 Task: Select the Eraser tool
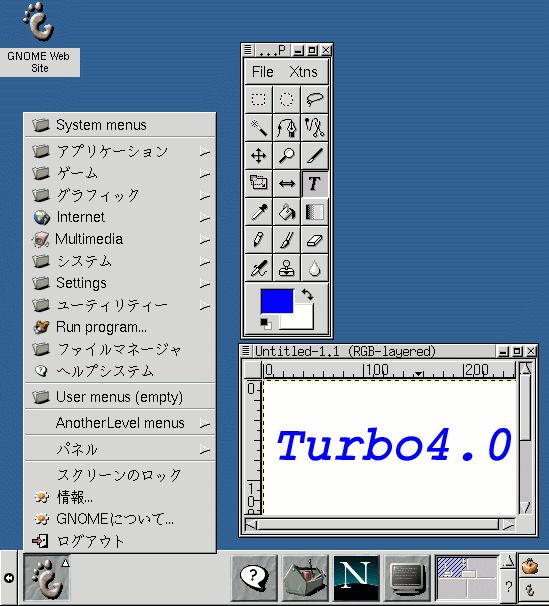click(314, 240)
